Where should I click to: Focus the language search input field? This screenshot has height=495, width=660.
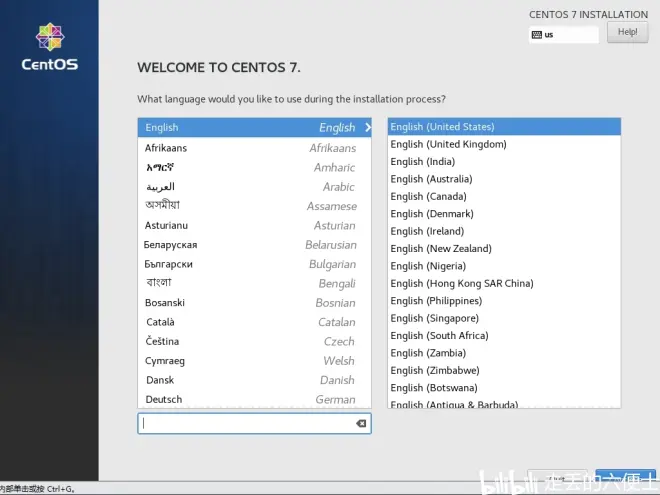pyautogui.click(x=254, y=423)
